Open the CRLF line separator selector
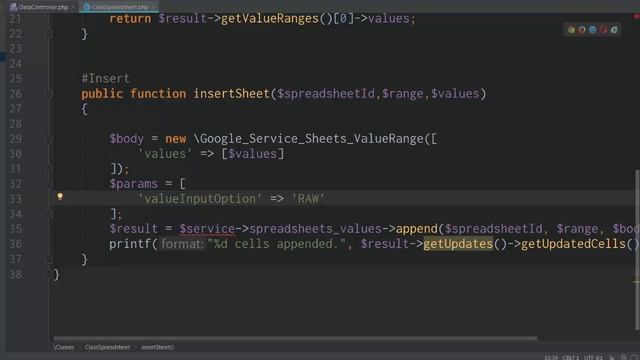This screenshot has height=360, width=640. pos(570,358)
